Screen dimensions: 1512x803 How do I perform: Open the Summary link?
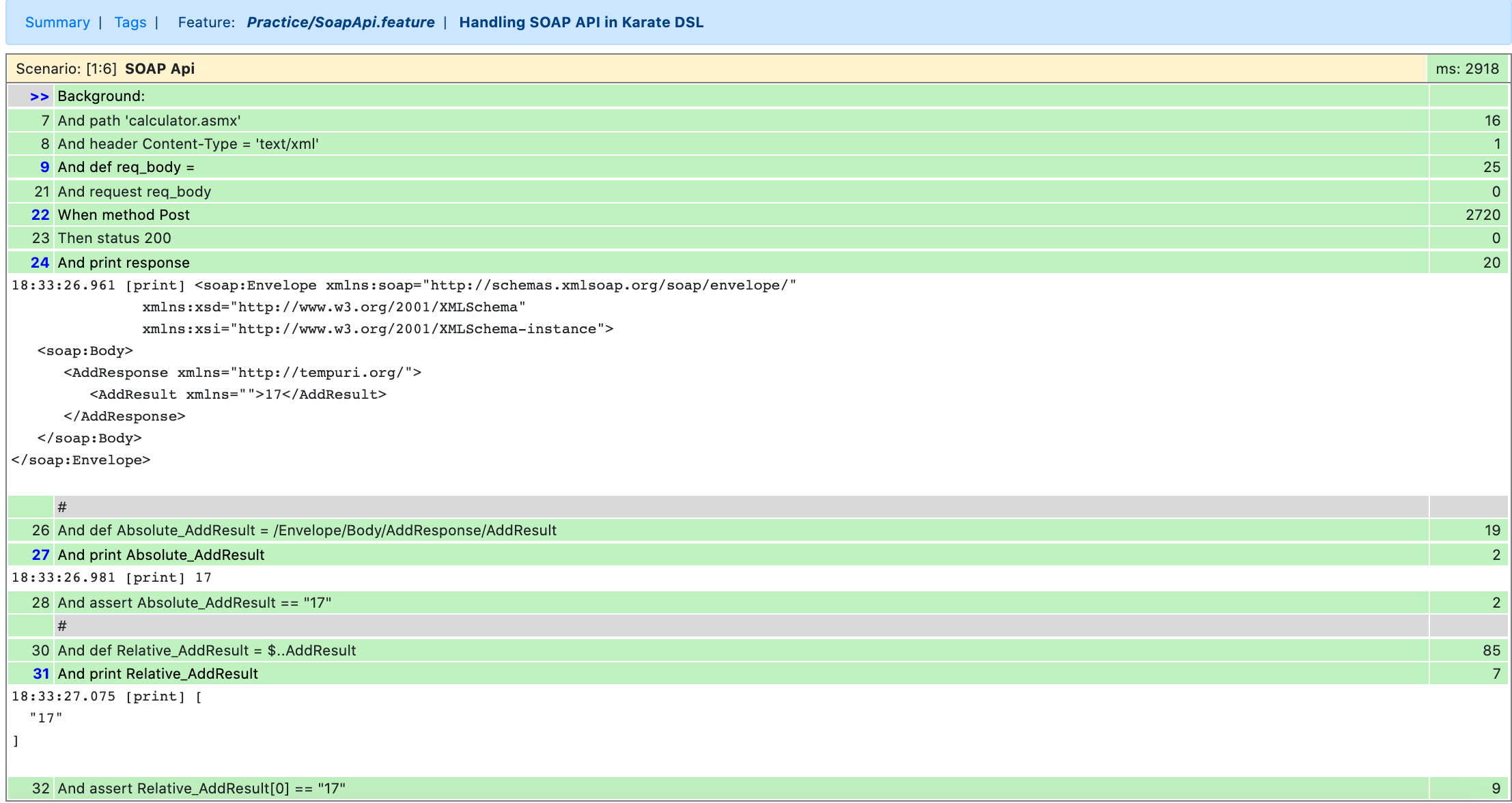pos(57,22)
